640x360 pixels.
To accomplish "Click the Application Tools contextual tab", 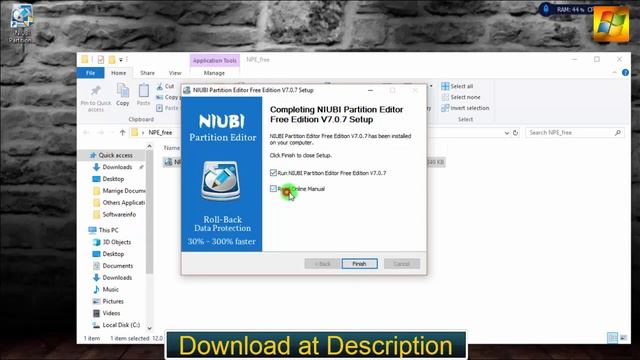I will click(215, 60).
